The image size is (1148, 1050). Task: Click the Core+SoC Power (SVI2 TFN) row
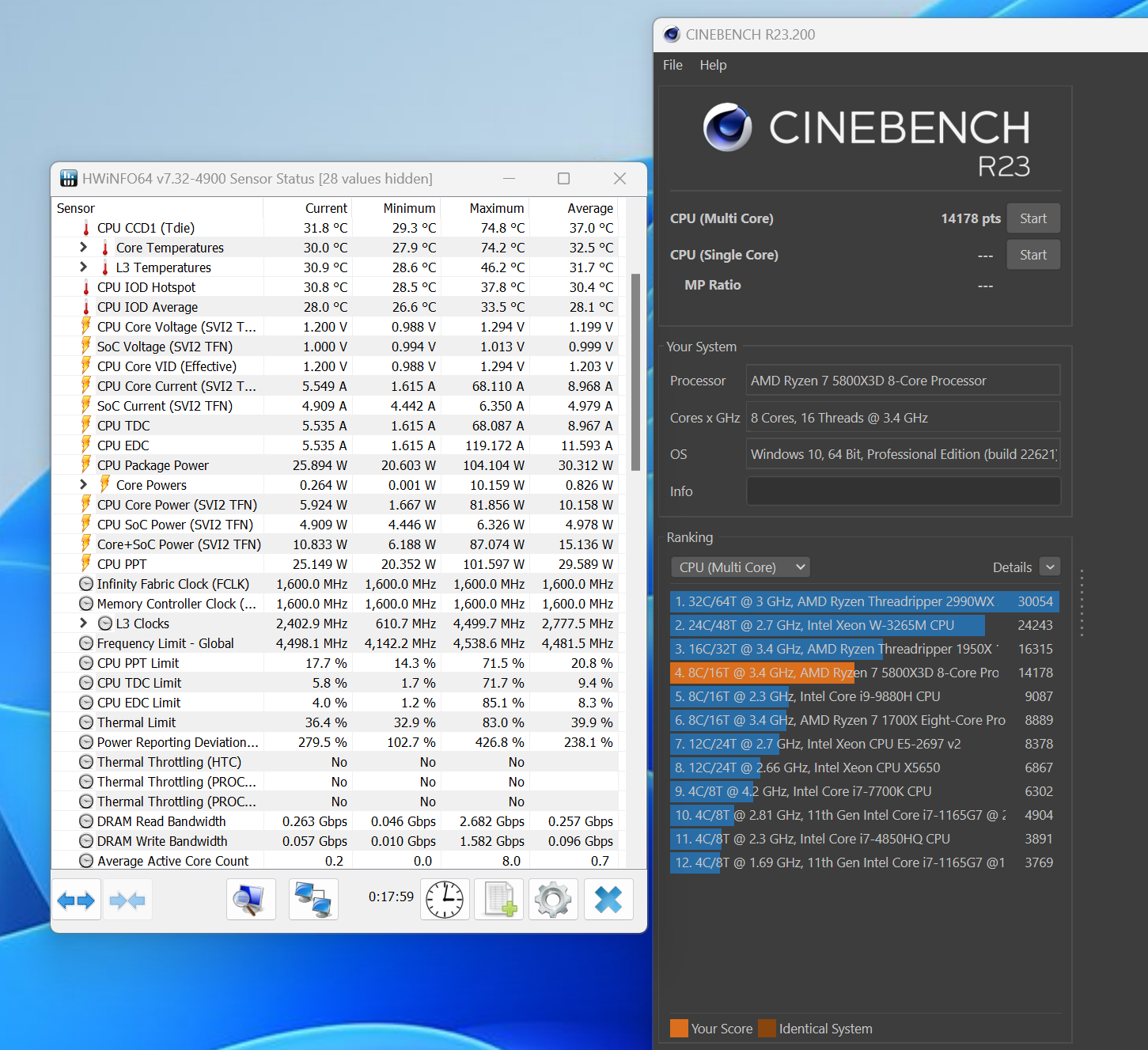coord(335,544)
